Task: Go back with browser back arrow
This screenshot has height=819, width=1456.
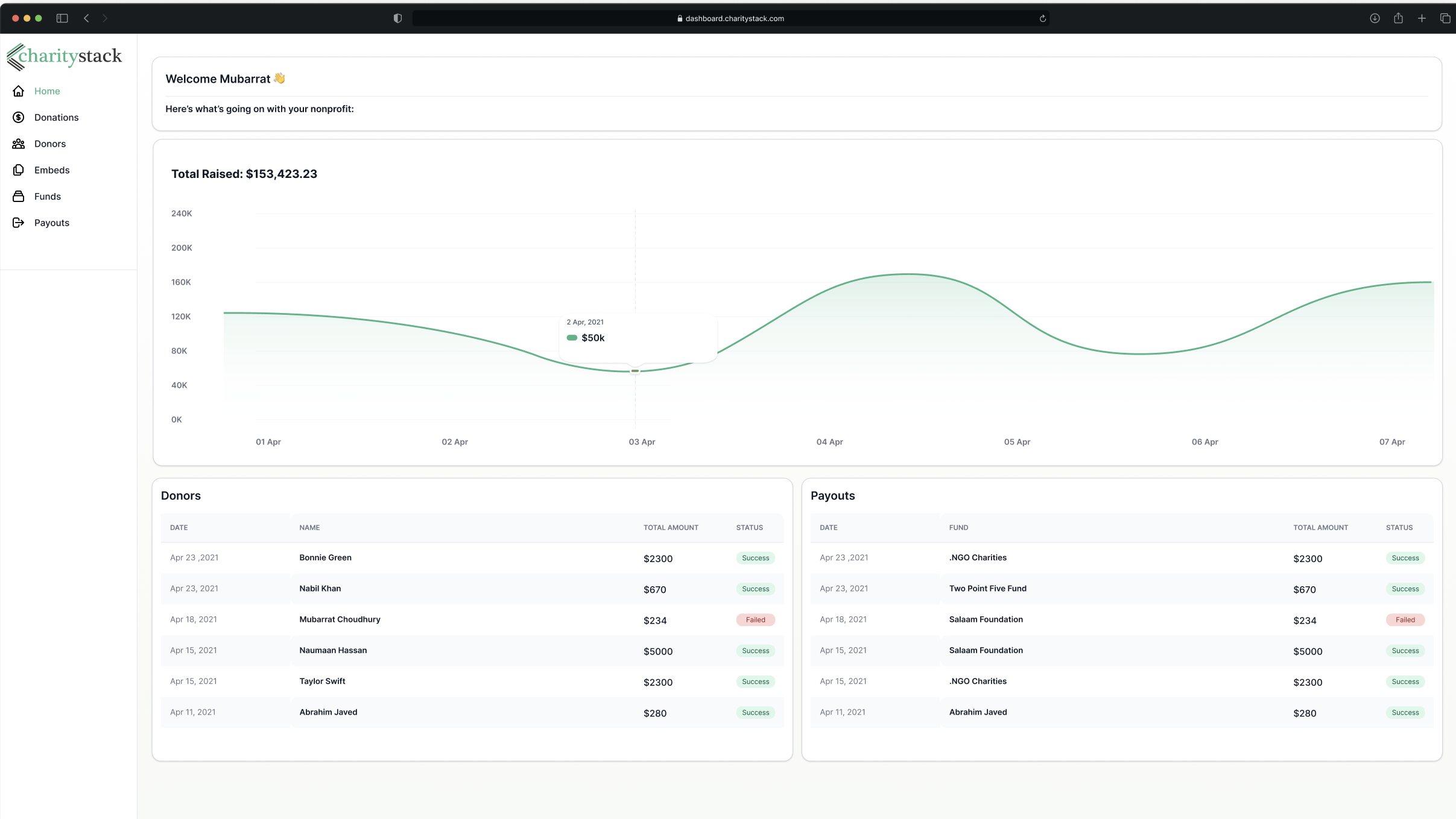Action: pos(87,18)
